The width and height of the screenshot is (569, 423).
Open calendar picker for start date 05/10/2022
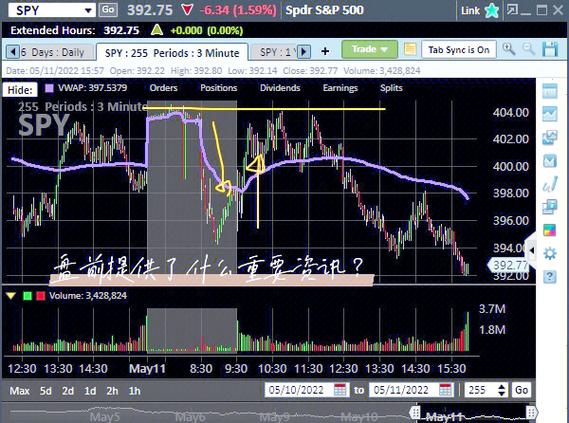tap(340, 390)
